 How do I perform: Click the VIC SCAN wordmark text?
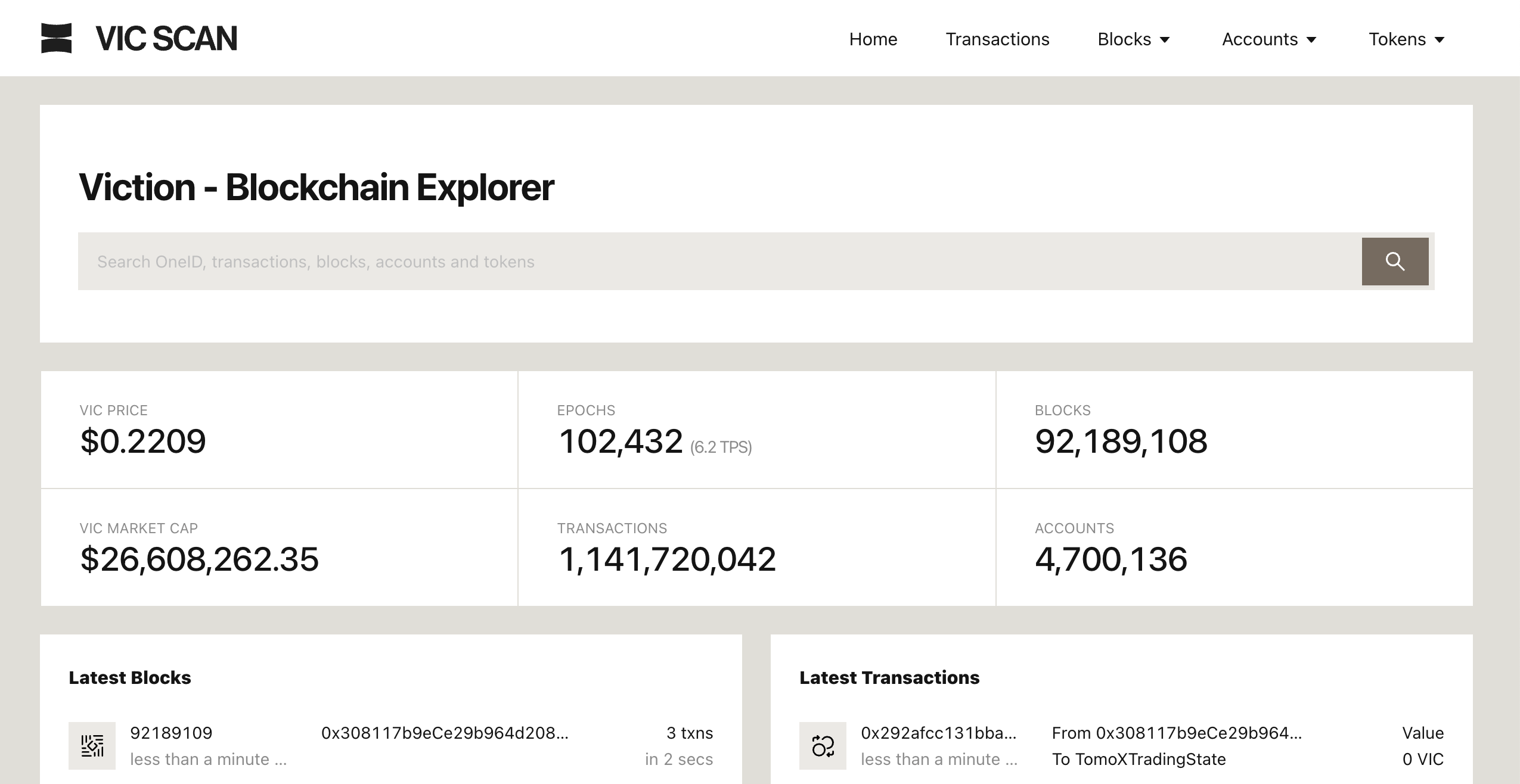166,39
